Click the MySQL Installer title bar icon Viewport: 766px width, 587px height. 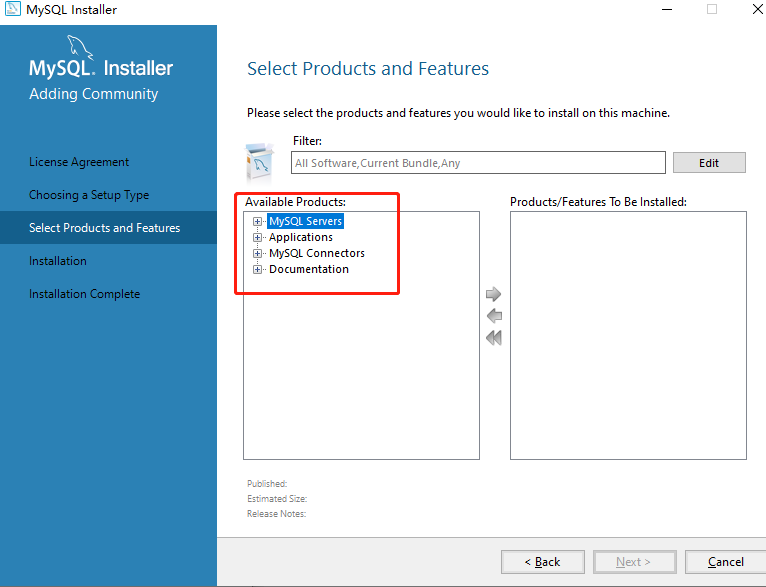coord(11,10)
